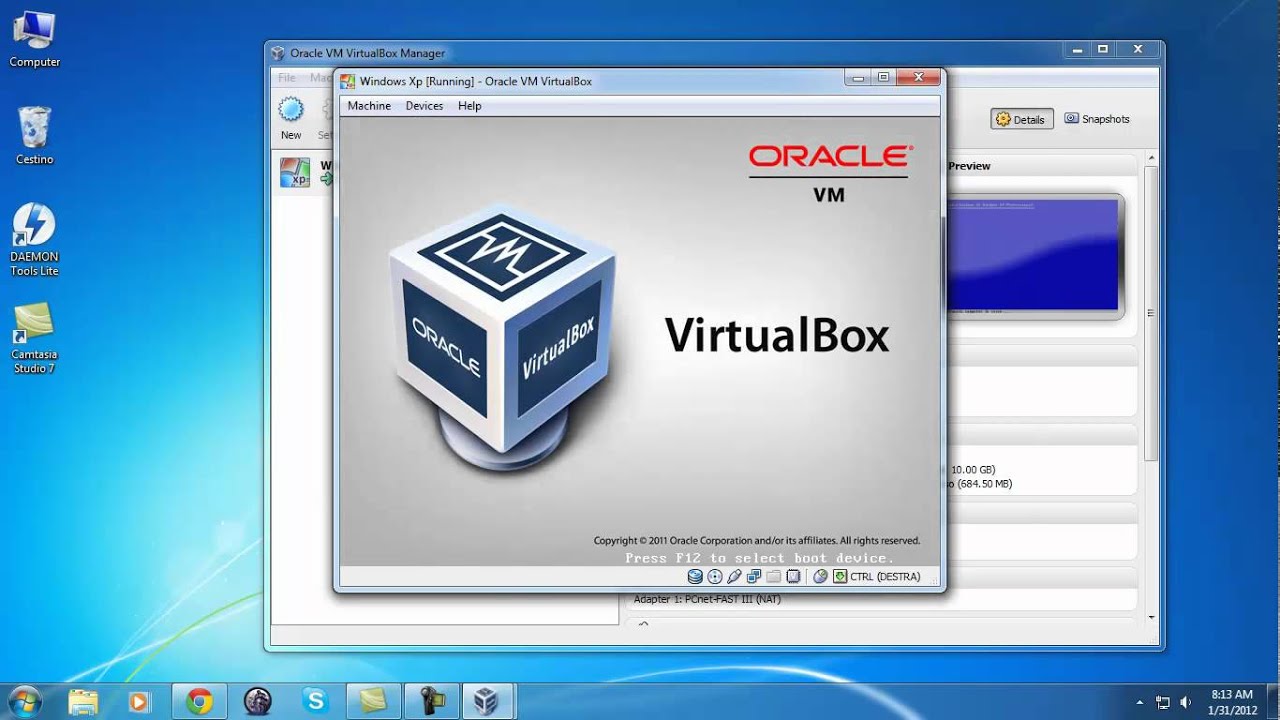Click Adapter 1 PCnet-FAST III text
Screen dimensions: 1280x720
tap(707, 599)
